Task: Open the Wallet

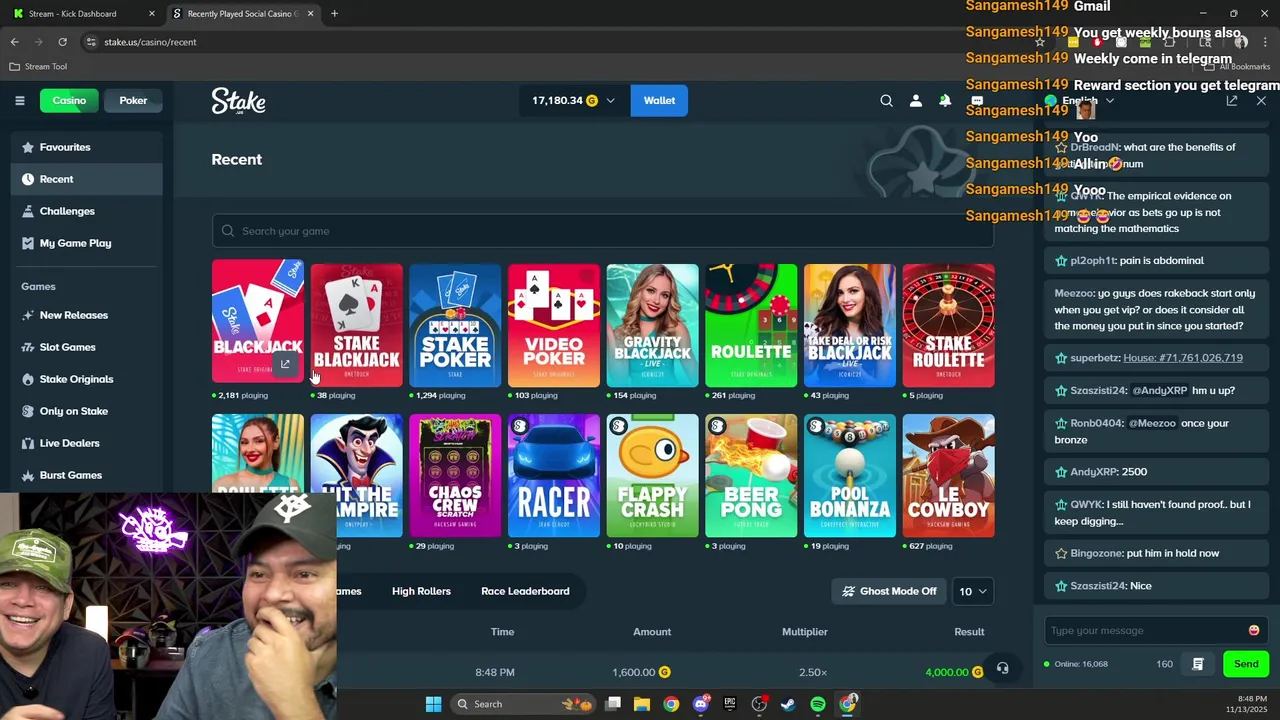Action: coord(659,100)
